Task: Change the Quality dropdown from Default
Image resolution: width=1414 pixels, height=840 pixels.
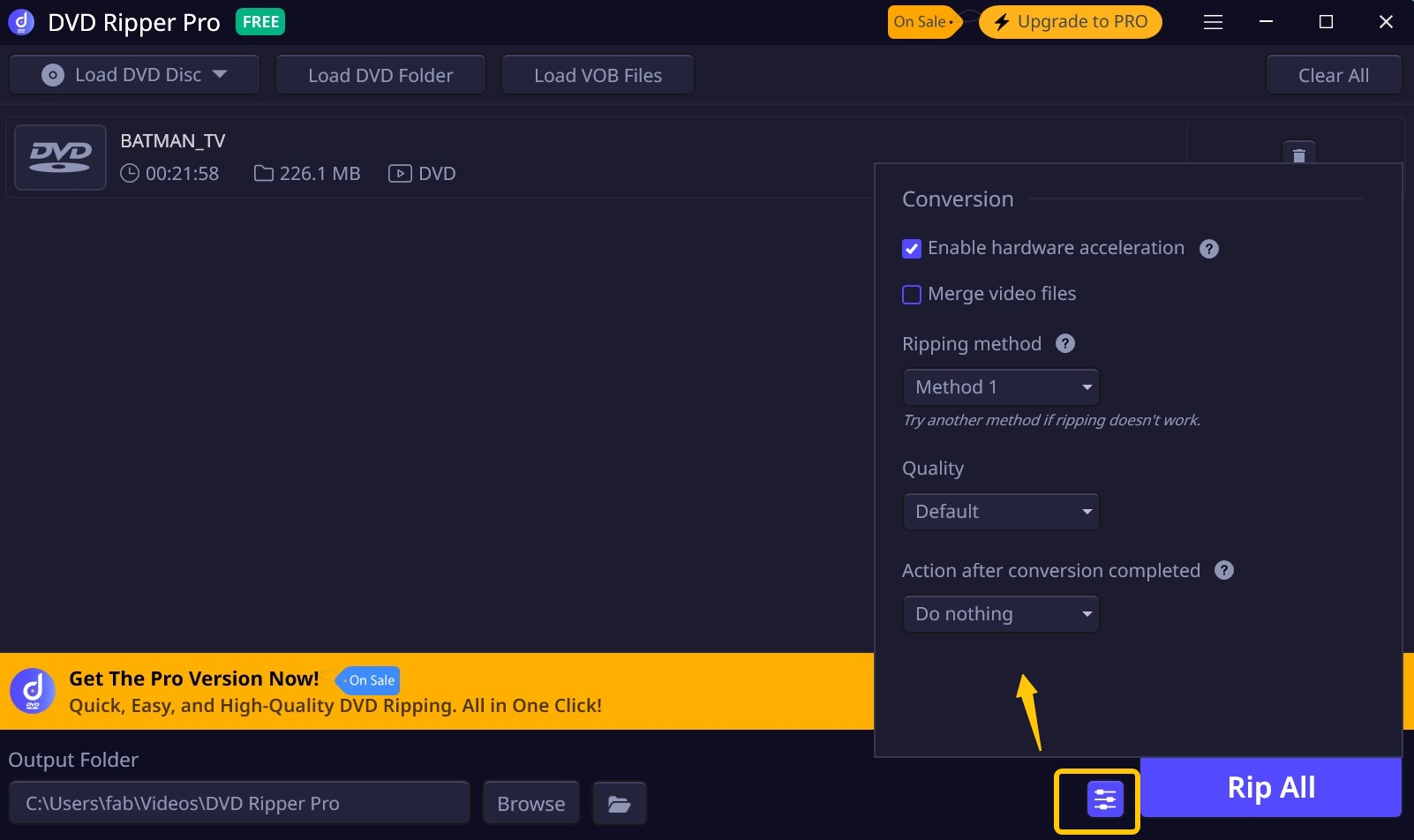Action: pyautogui.click(x=1000, y=511)
